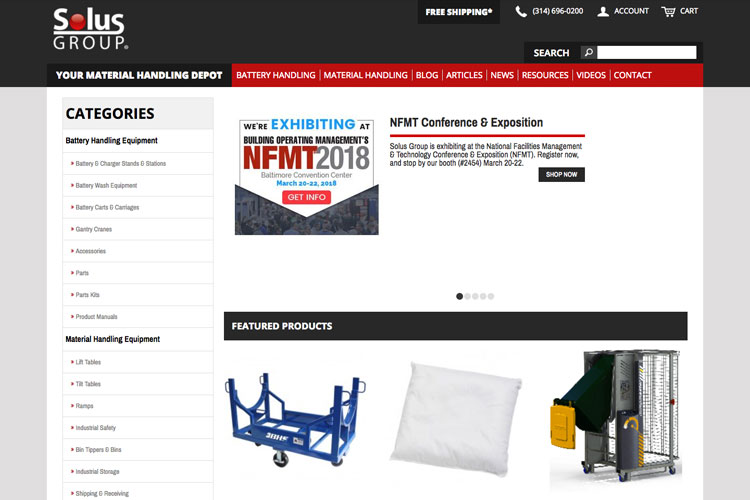Click the search magnifier icon
The width and height of the screenshot is (750, 500).
(589, 52)
